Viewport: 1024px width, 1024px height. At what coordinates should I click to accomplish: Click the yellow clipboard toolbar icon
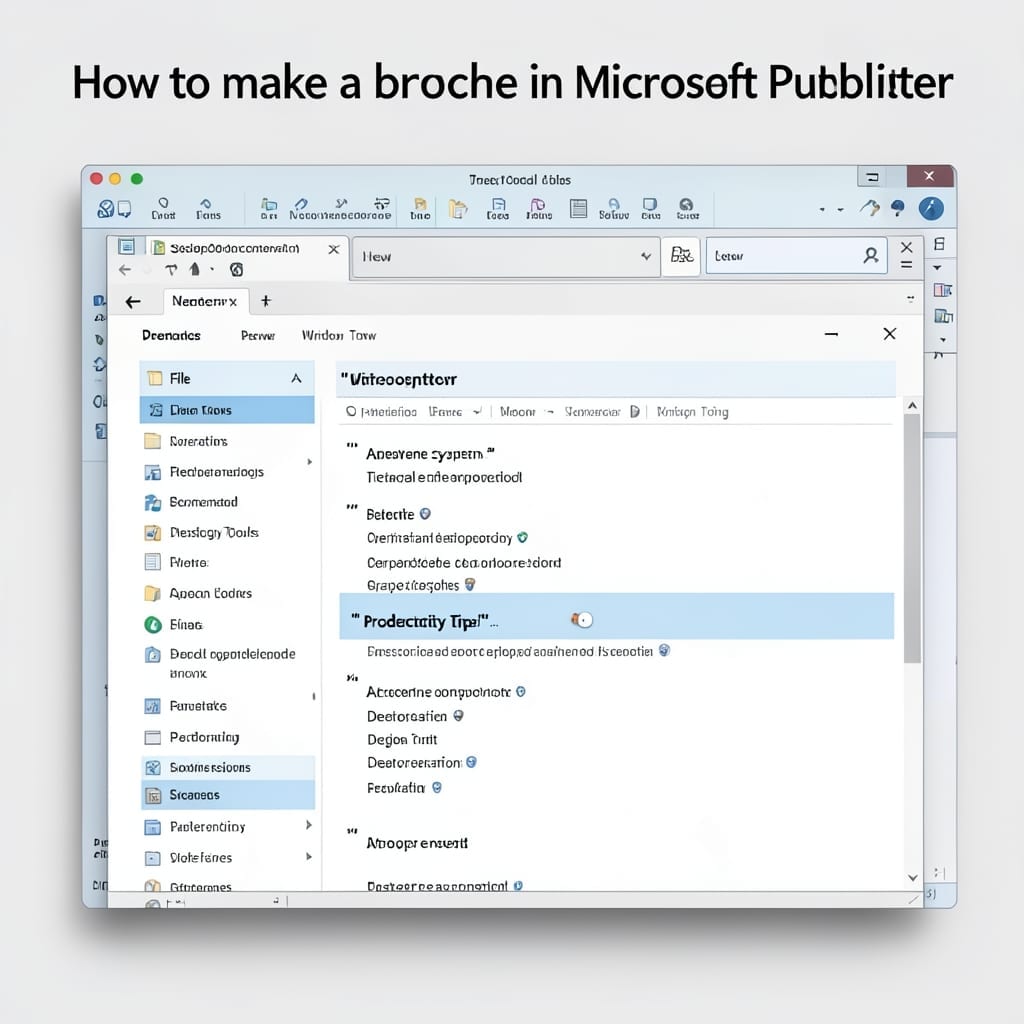pyautogui.click(x=458, y=208)
